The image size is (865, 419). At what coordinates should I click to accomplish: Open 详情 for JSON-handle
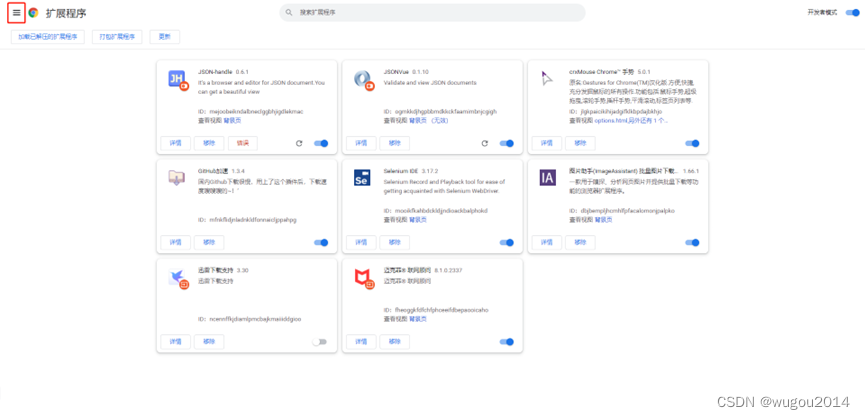[175, 143]
